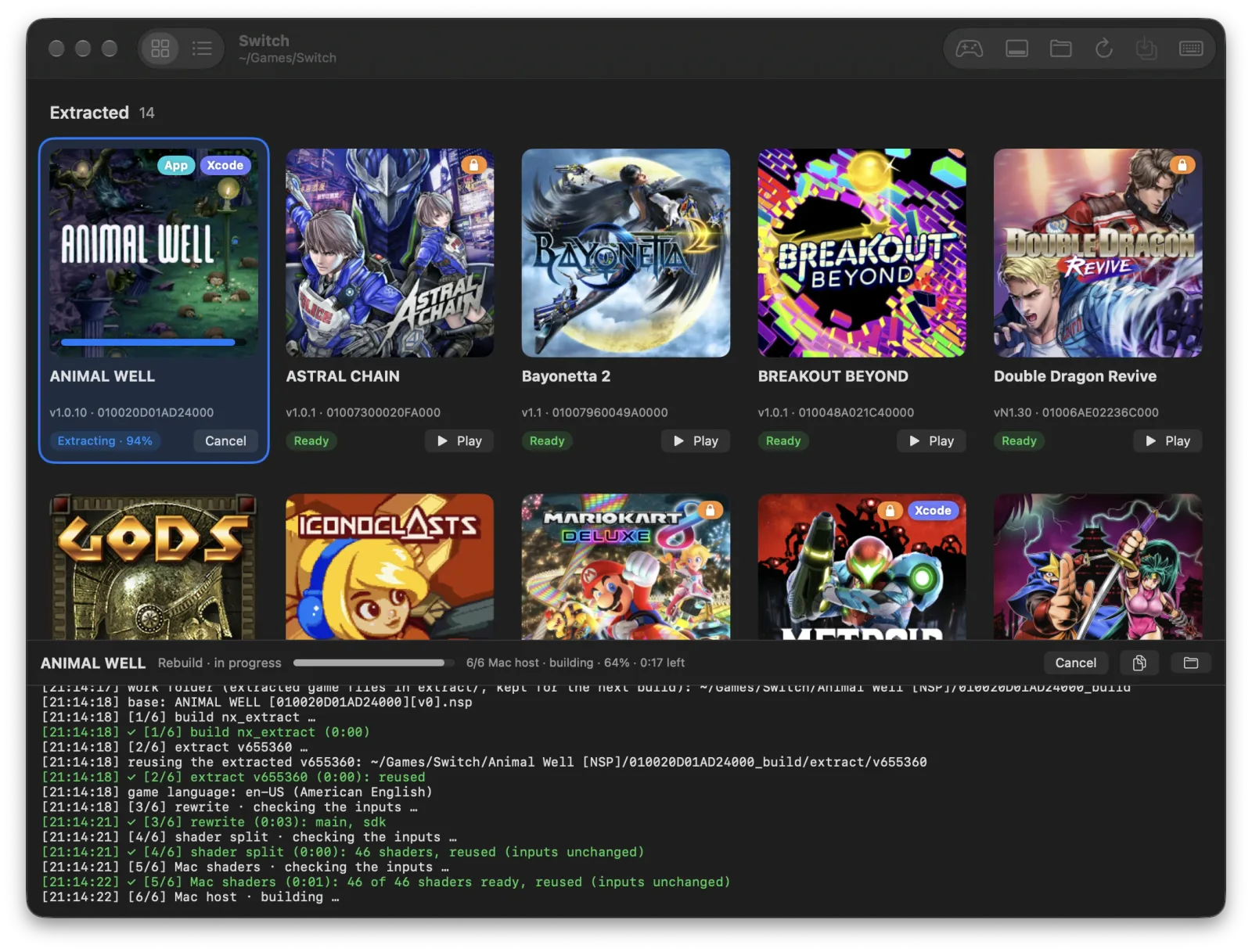The height and width of the screenshot is (952, 1252).
Task: Open ANIMAL WELL build folder from log bar
Action: [x=1191, y=663]
